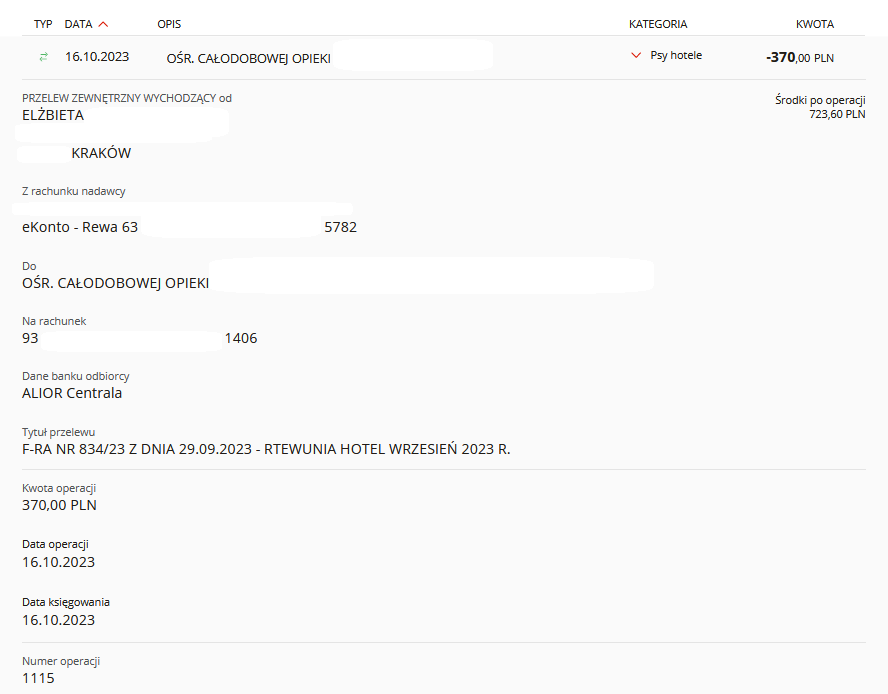Click the 16.10.2023 under Data księgowania
Screen dimensions: 888x694
(58, 620)
